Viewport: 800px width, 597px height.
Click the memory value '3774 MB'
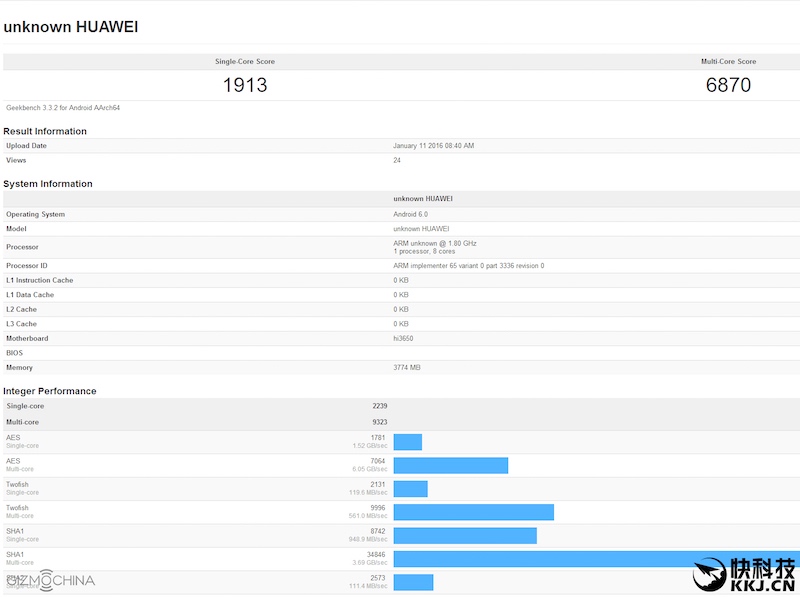(407, 367)
